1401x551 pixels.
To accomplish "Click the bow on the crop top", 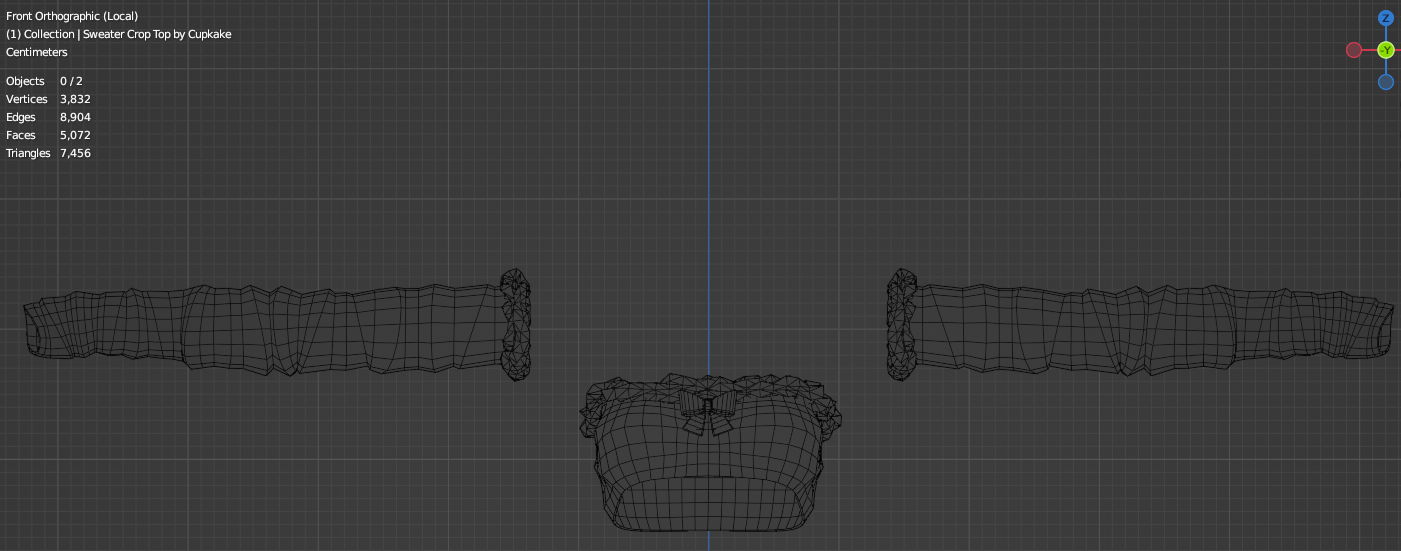I will click(709, 412).
